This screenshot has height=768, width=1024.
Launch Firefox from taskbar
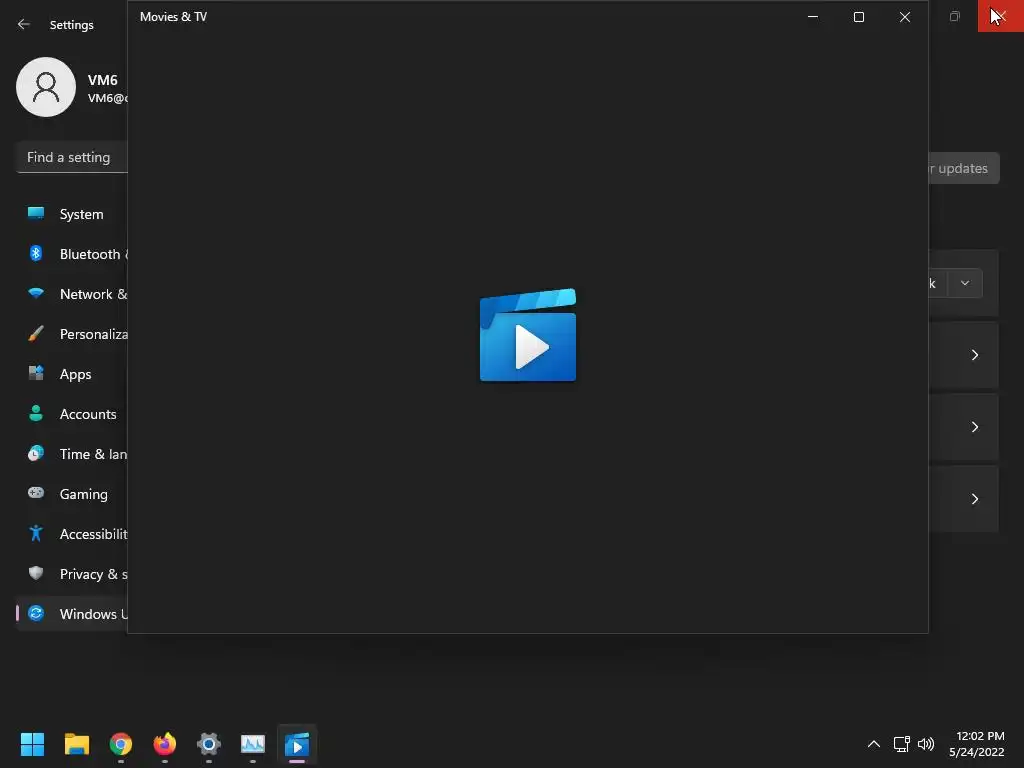click(x=165, y=744)
